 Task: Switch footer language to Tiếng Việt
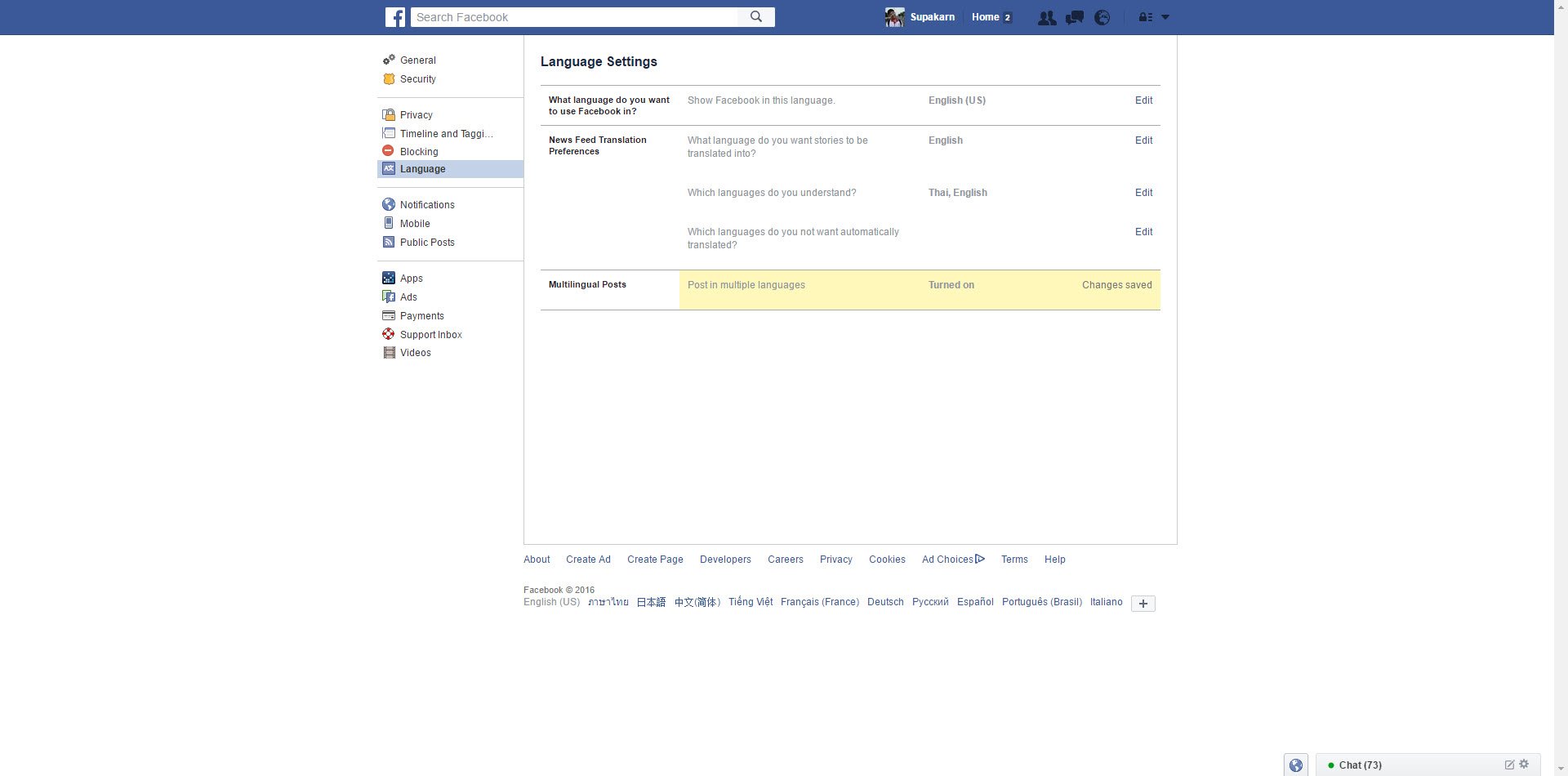751,602
